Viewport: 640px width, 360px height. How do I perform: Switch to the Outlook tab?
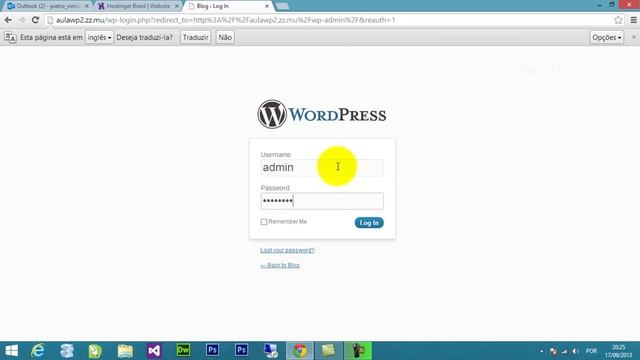[x=48, y=6]
